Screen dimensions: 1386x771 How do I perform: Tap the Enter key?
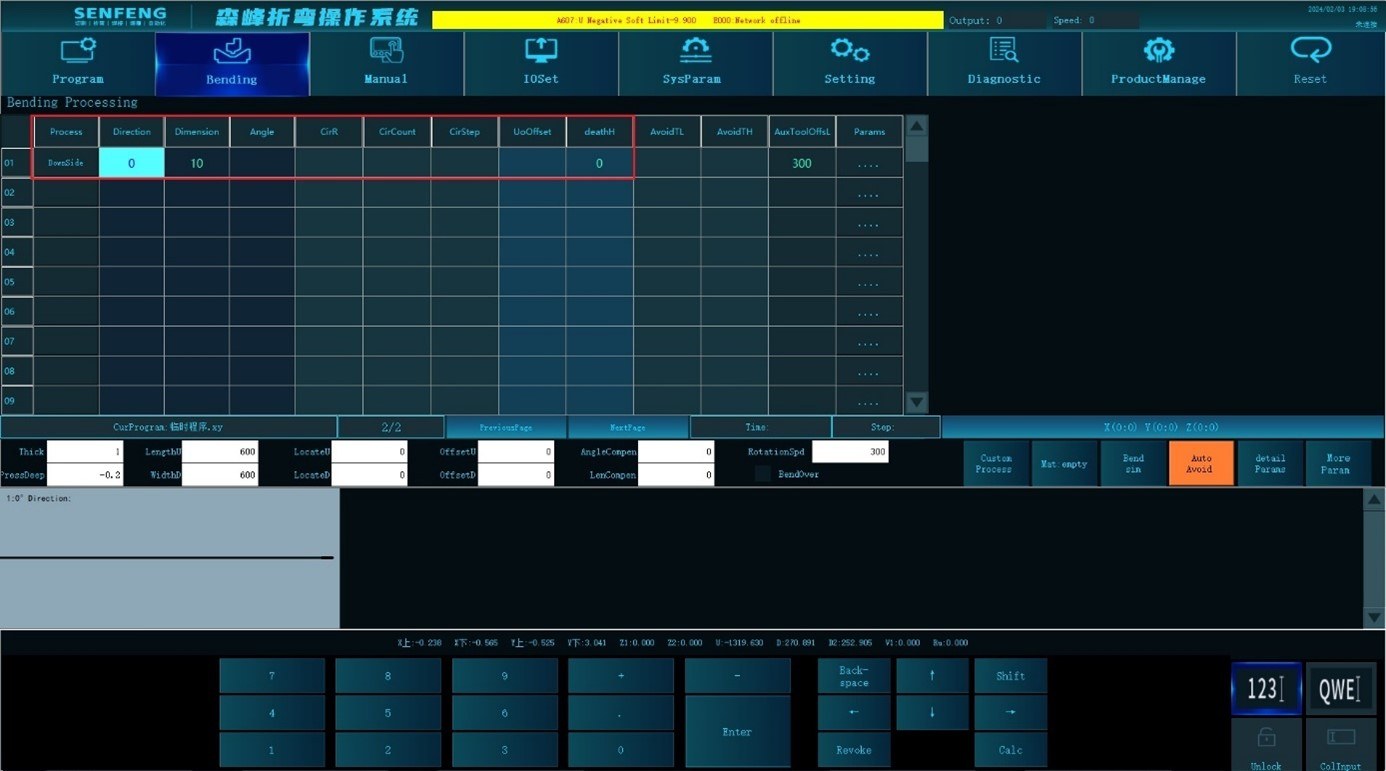(737, 731)
